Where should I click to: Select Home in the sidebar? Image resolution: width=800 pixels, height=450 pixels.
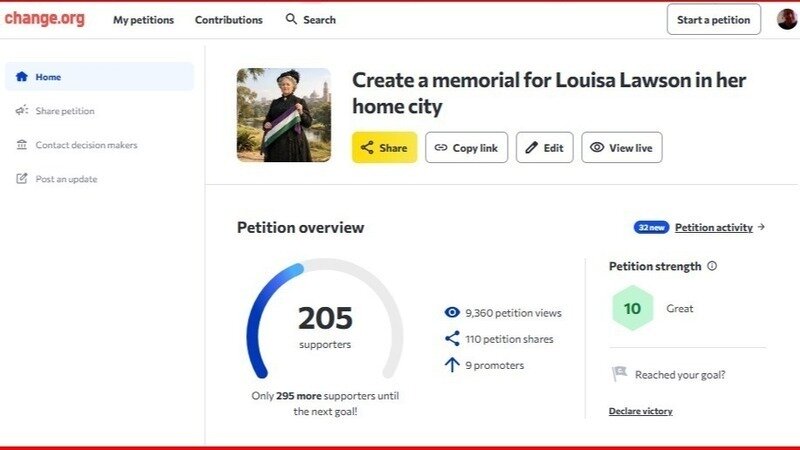coord(99,77)
